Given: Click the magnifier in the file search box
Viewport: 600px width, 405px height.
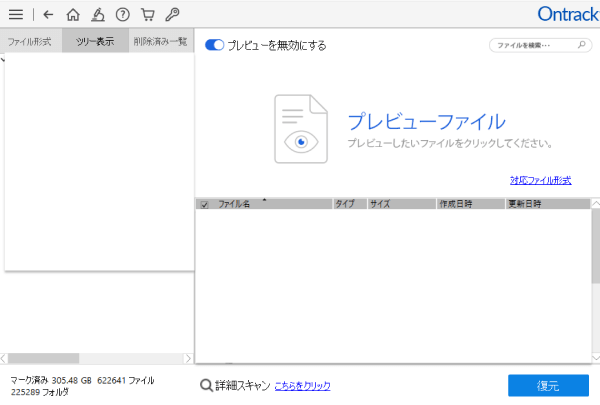Looking at the screenshot, I should point(582,46).
